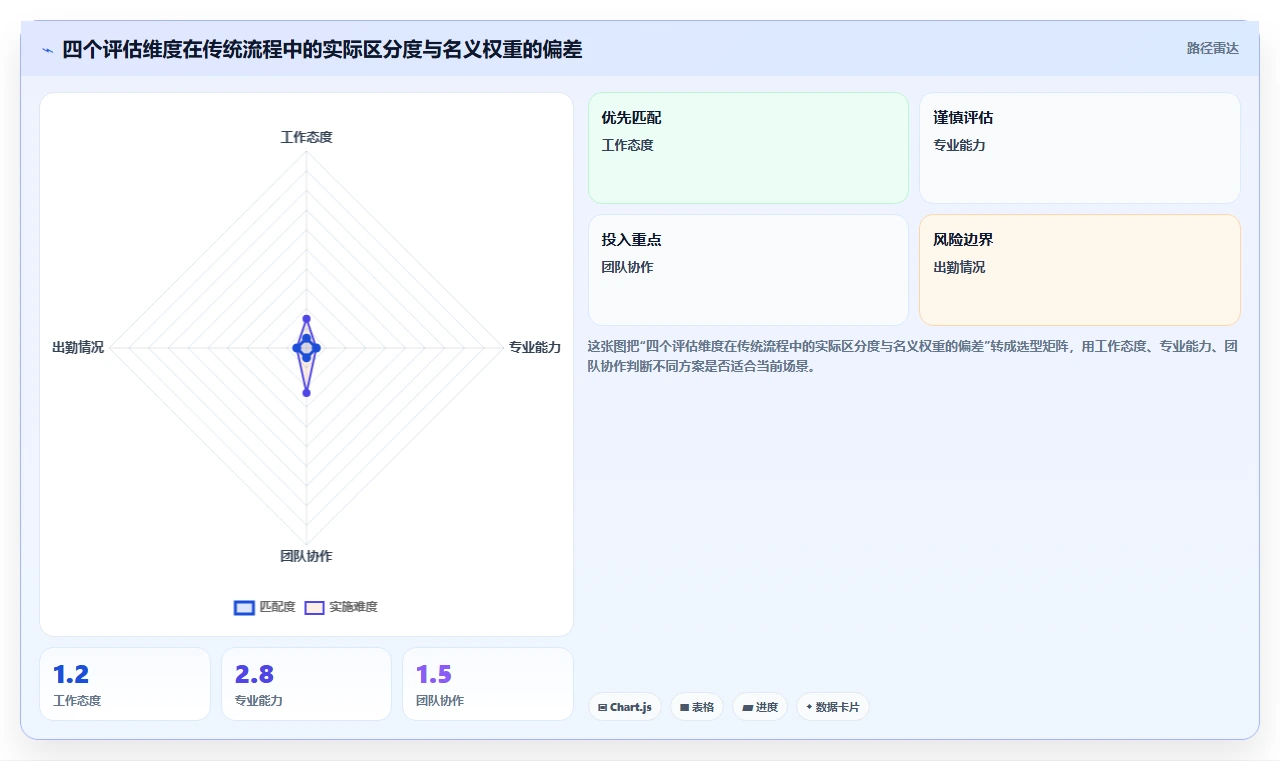Click the 路径雷达 label in the header
The image size is (1280, 761).
click(1212, 48)
